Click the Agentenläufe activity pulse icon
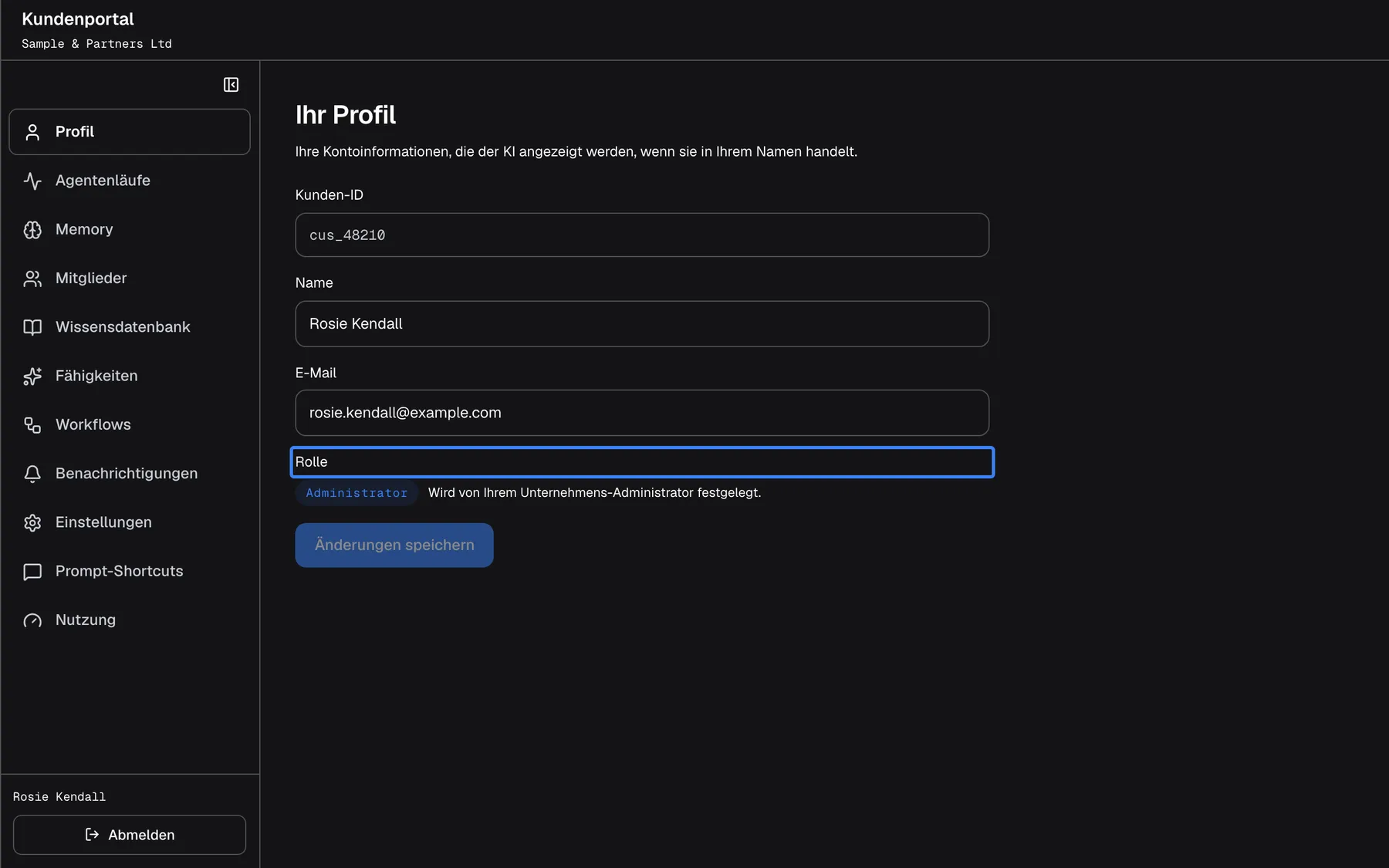 32,181
